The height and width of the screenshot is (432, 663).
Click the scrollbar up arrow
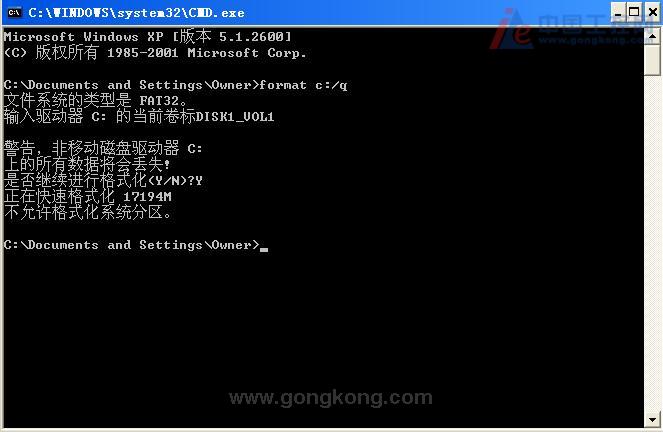point(652,36)
